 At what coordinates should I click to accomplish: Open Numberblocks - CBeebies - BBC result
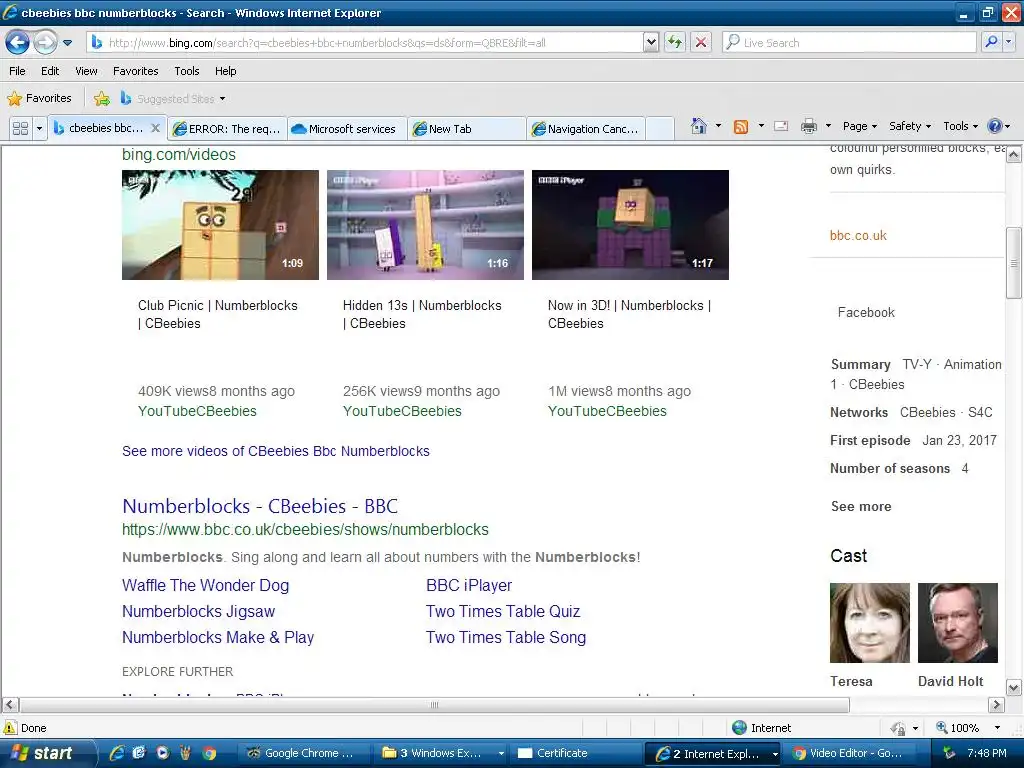[x=260, y=506]
